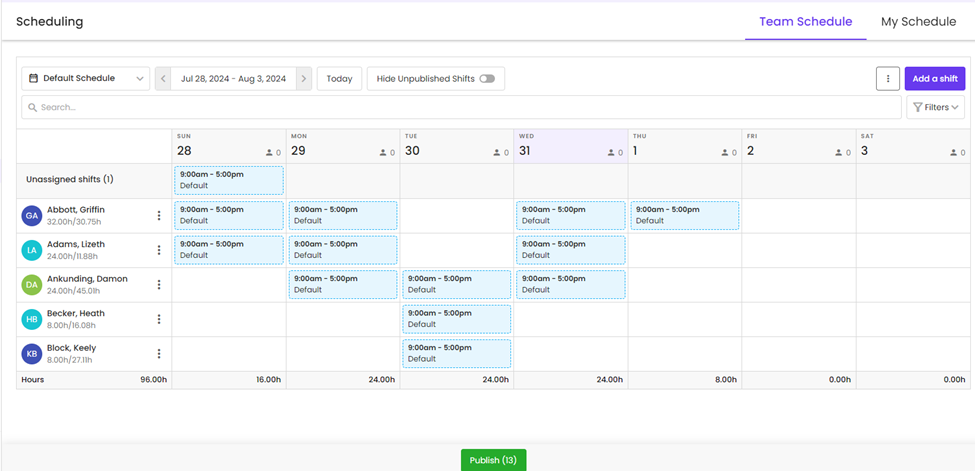Click the Add a shift button

coord(934,79)
